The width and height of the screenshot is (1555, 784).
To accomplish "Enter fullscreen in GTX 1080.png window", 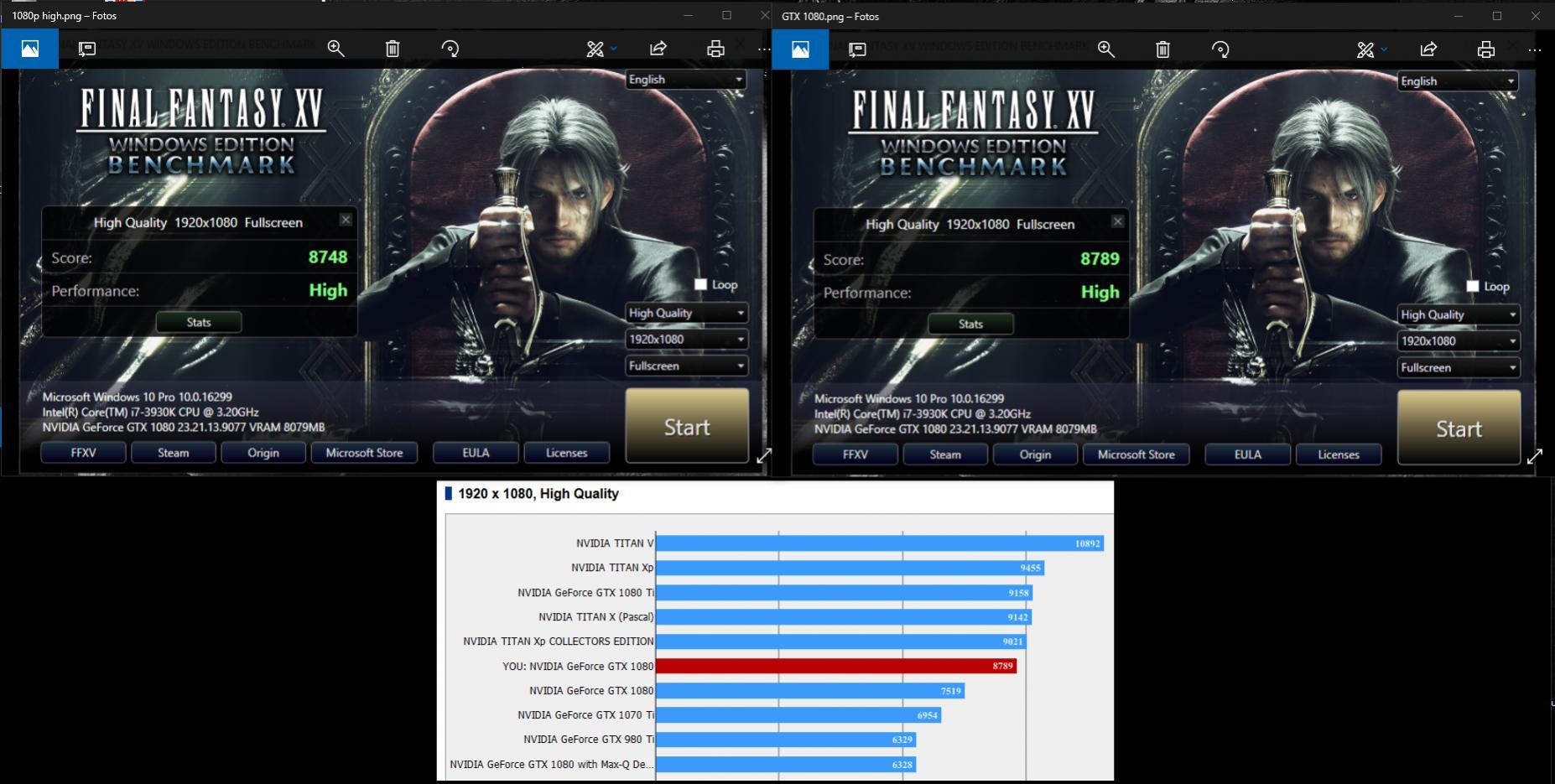I will [x=1535, y=456].
